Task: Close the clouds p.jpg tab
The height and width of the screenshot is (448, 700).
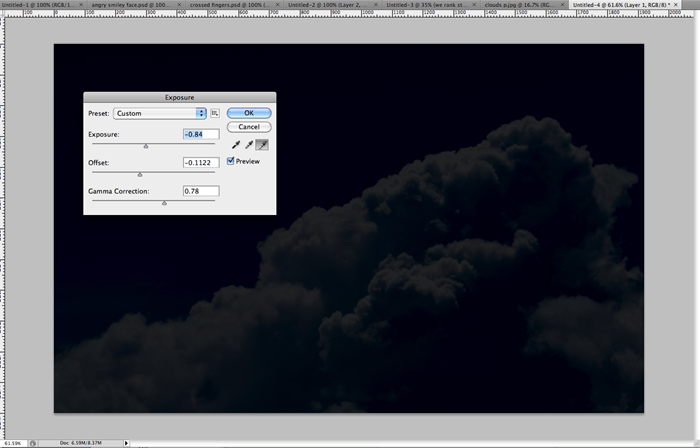Action: (x=562, y=4)
